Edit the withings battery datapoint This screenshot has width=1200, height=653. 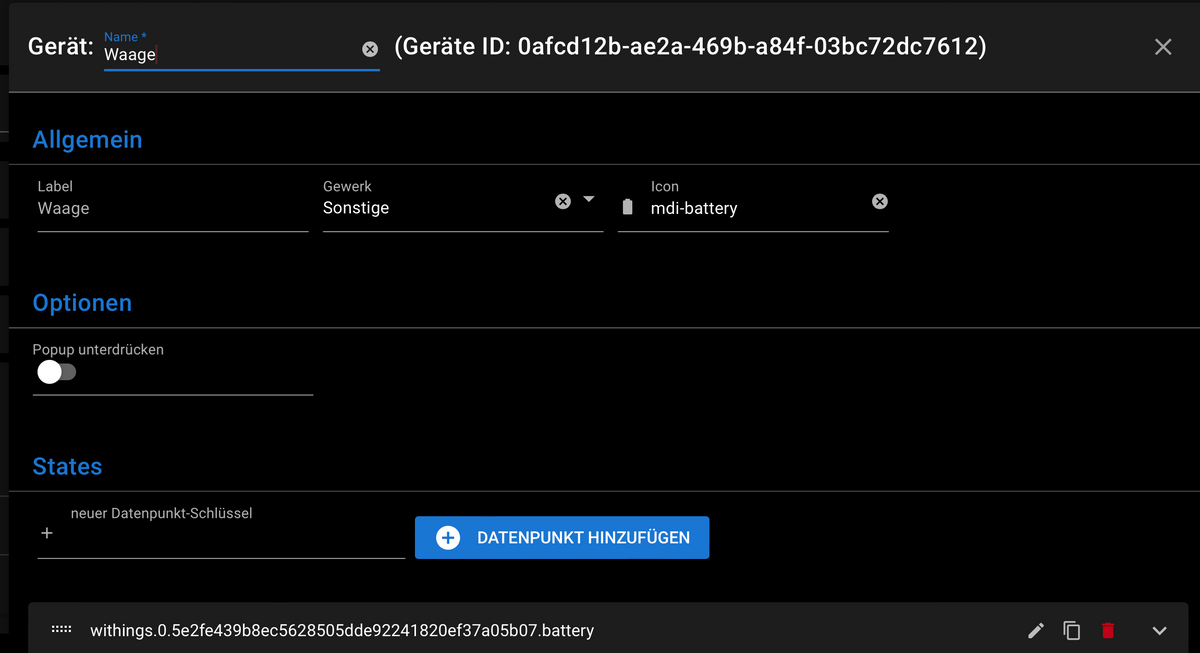click(x=1036, y=630)
